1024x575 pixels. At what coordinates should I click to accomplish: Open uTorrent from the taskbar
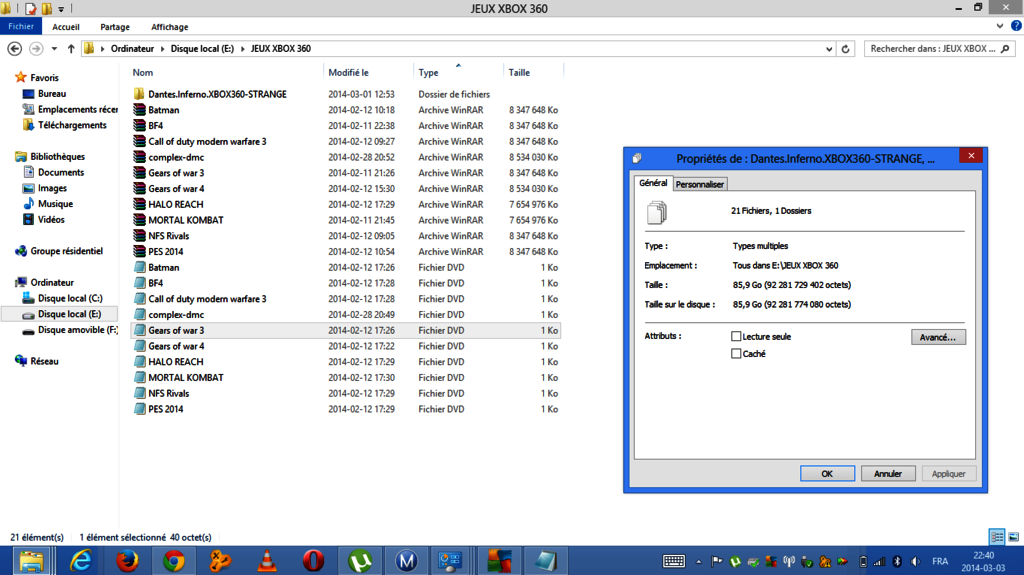360,561
